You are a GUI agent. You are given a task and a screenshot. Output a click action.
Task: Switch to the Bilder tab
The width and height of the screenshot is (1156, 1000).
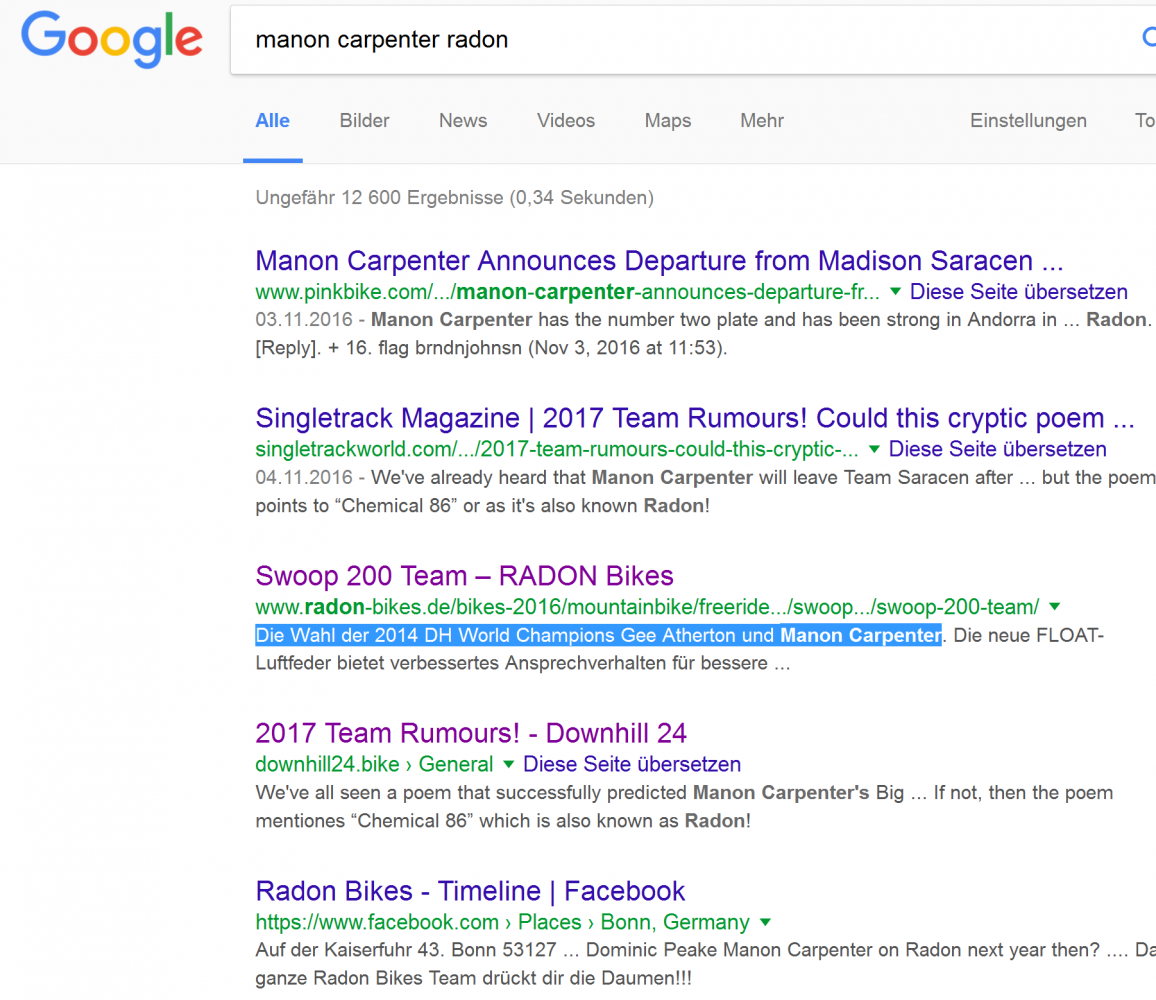364,121
